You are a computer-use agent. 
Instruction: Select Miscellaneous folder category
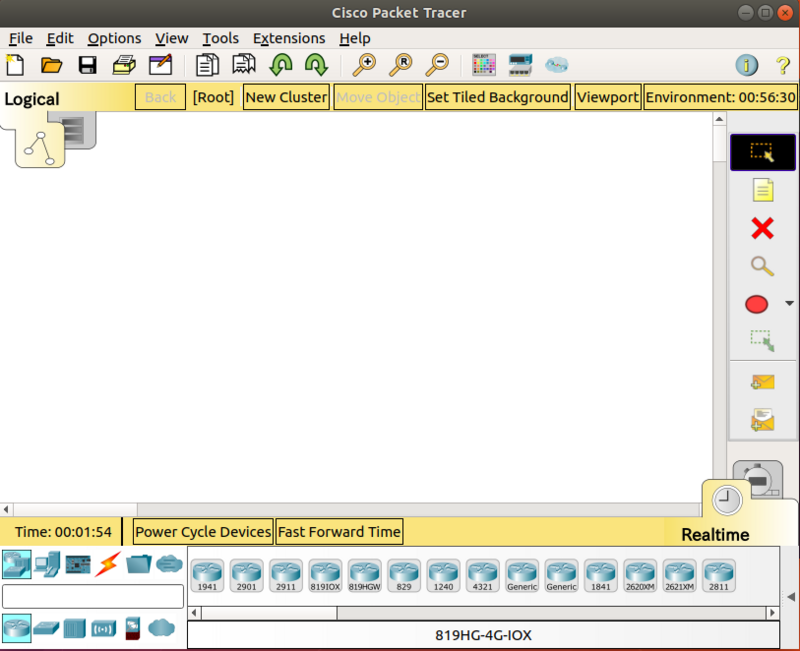[x=139, y=564]
